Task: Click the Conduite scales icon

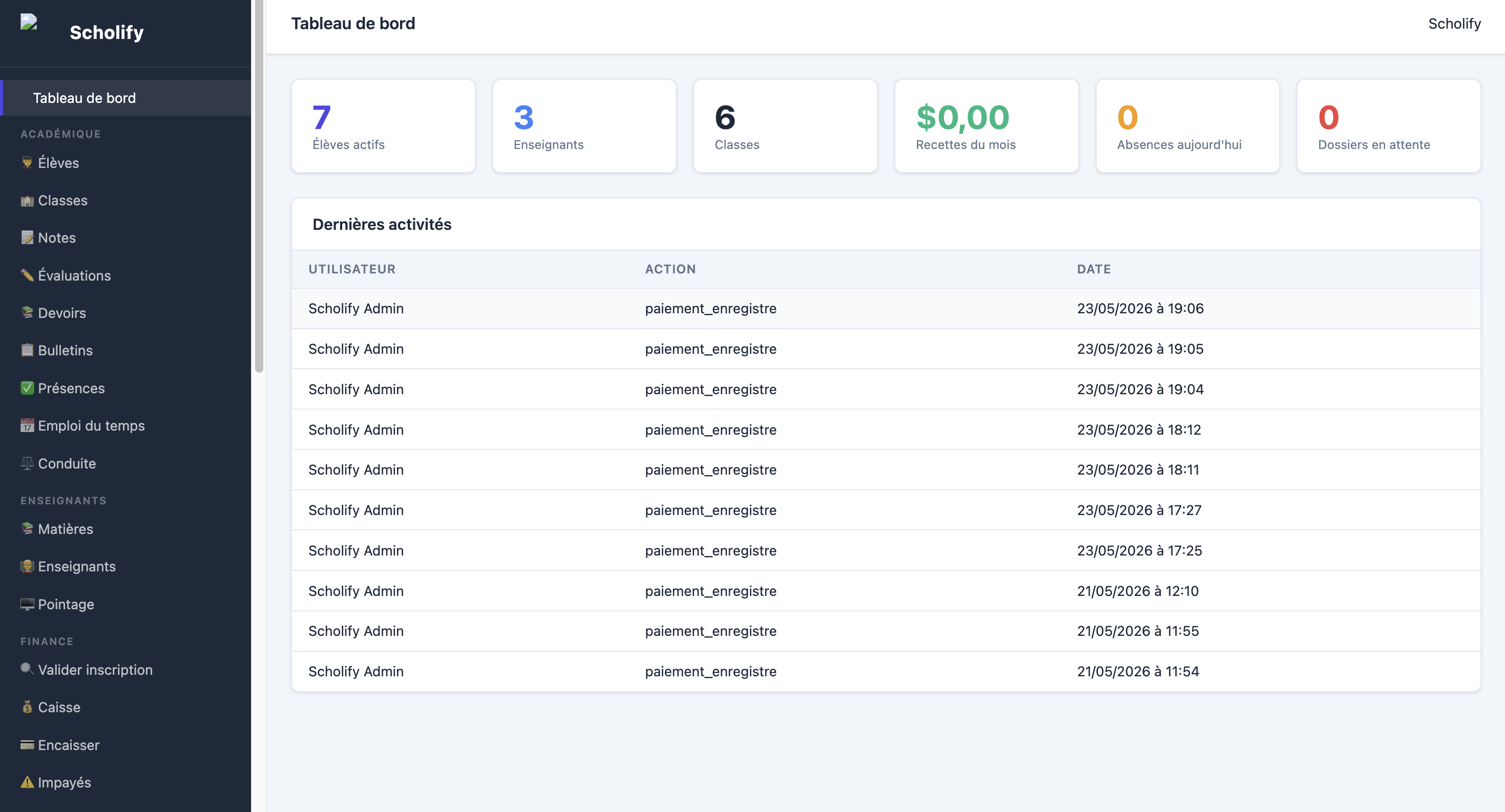Action: (27, 463)
